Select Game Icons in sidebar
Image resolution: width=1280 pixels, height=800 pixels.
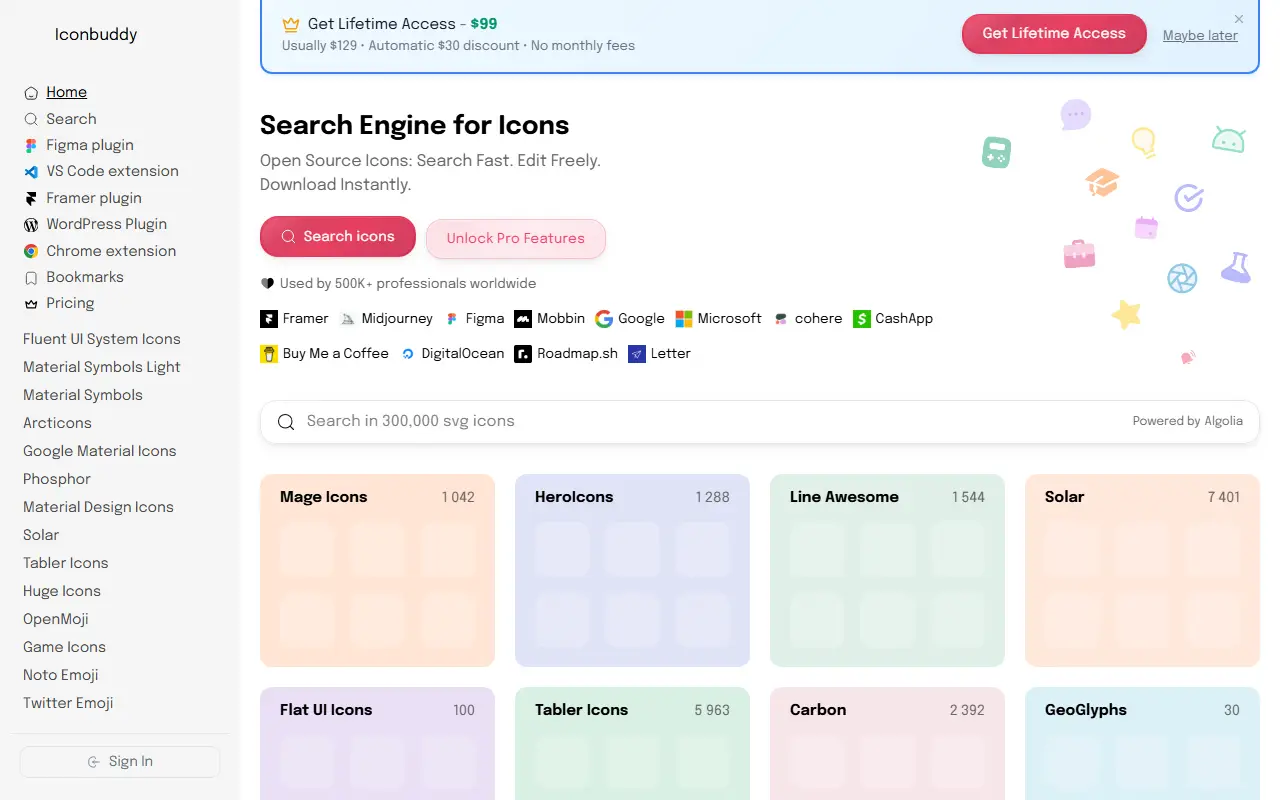pyautogui.click(x=64, y=647)
